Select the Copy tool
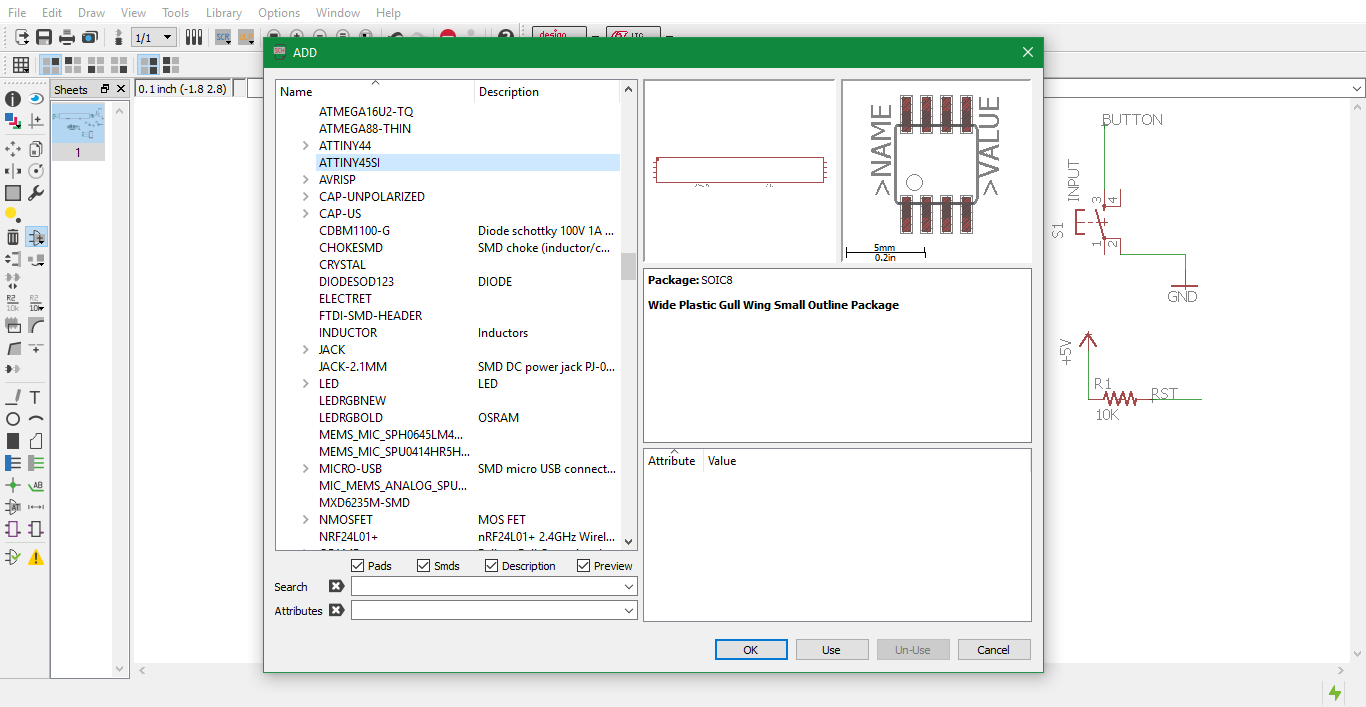Screen dimensions: 1366x707 tap(36, 148)
